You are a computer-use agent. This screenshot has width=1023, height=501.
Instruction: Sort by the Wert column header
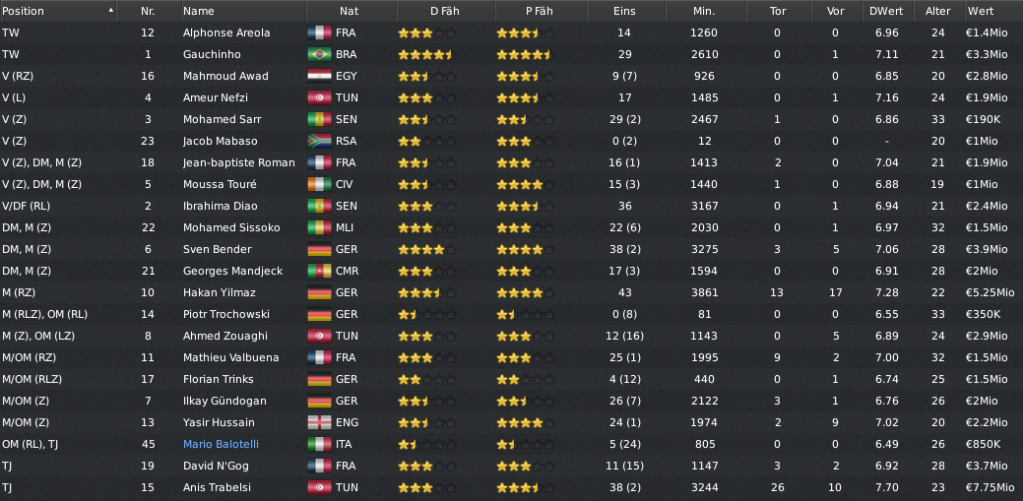(x=994, y=11)
